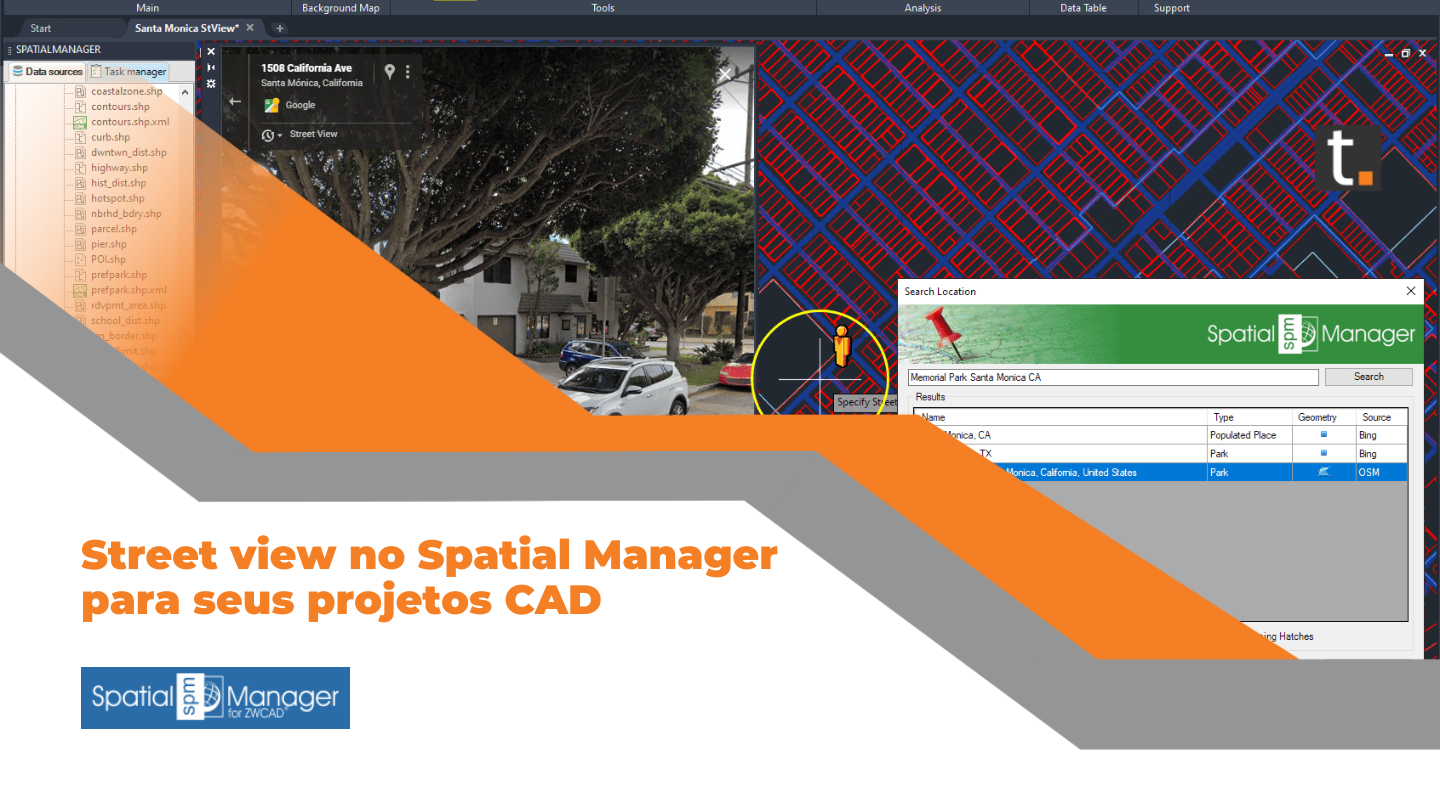
Task: Select coastalzone.shp in data sources tree
Action: 126,91
